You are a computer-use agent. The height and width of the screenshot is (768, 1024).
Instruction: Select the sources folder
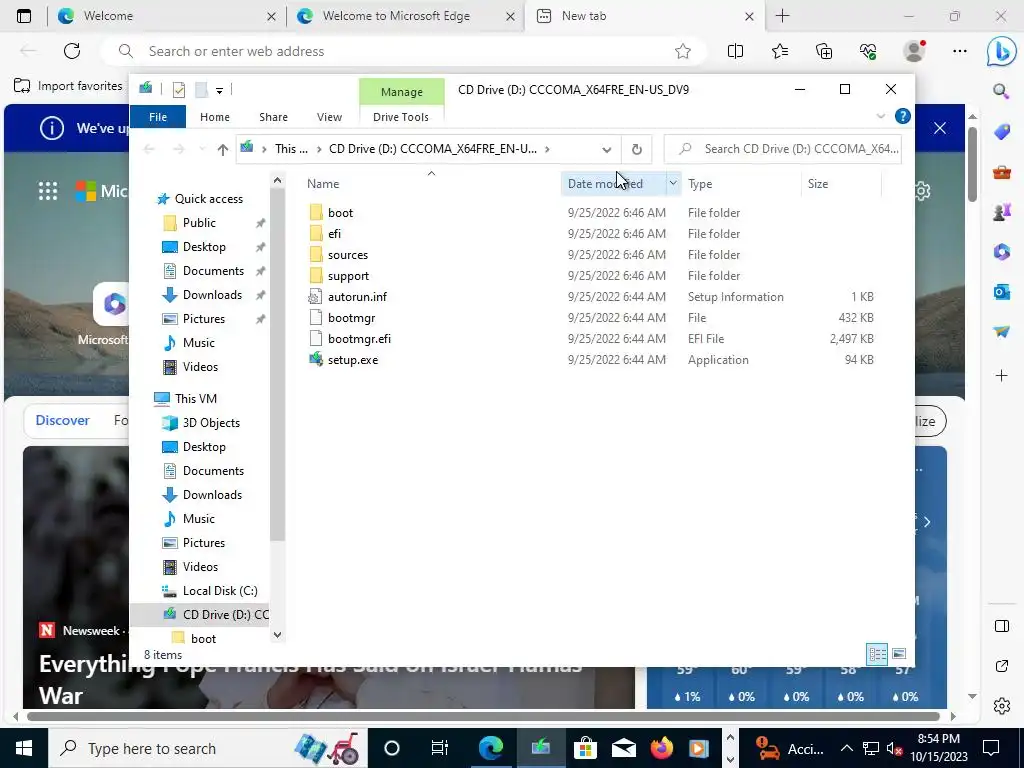(x=347, y=255)
